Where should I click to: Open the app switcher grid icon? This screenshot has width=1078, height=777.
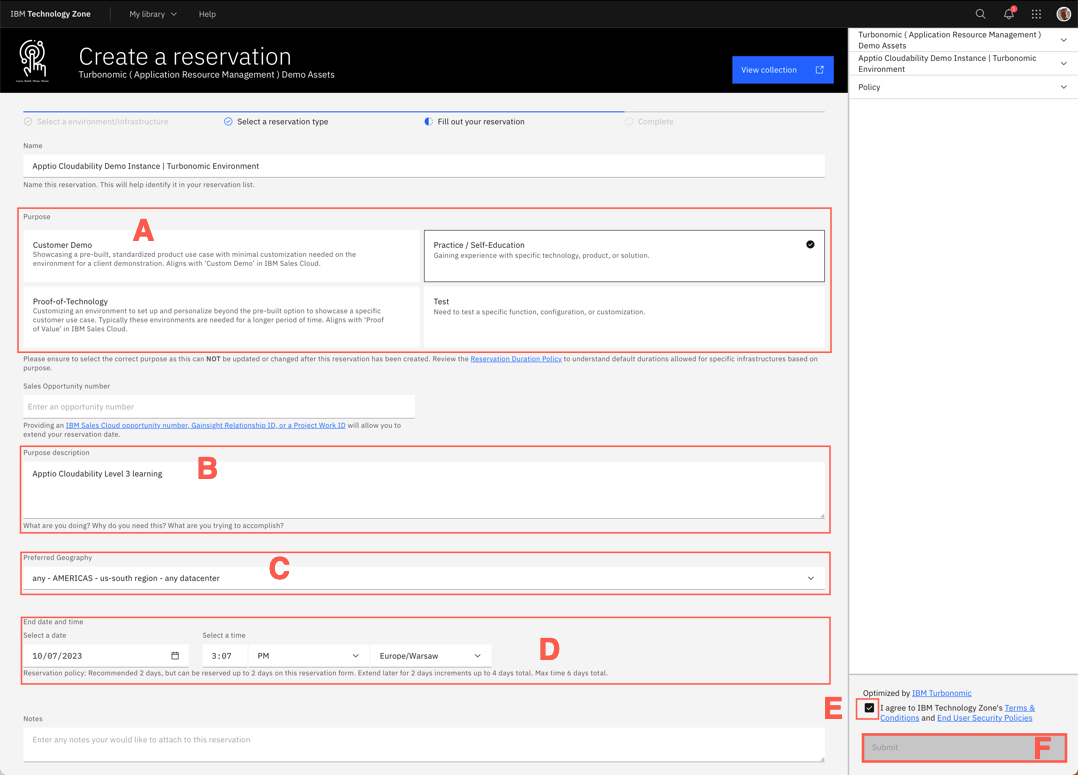[x=1036, y=14]
